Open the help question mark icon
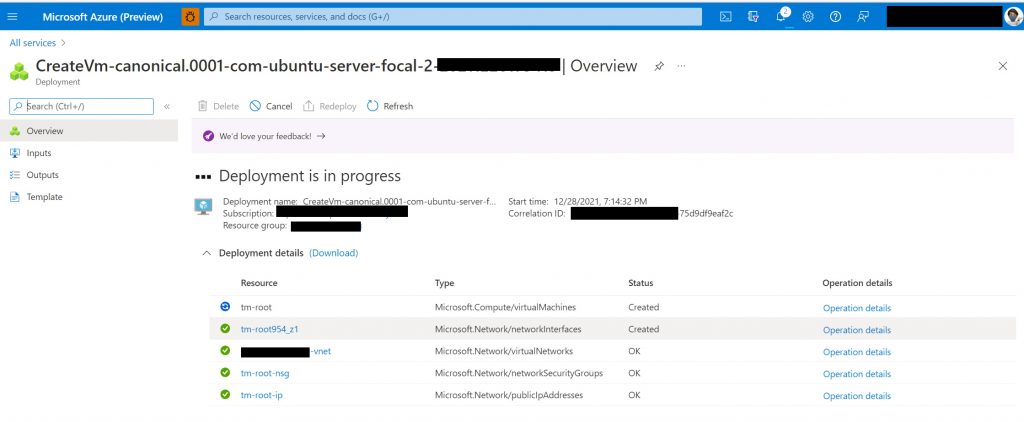The height and width of the screenshot is (422, 1024). 835,17
